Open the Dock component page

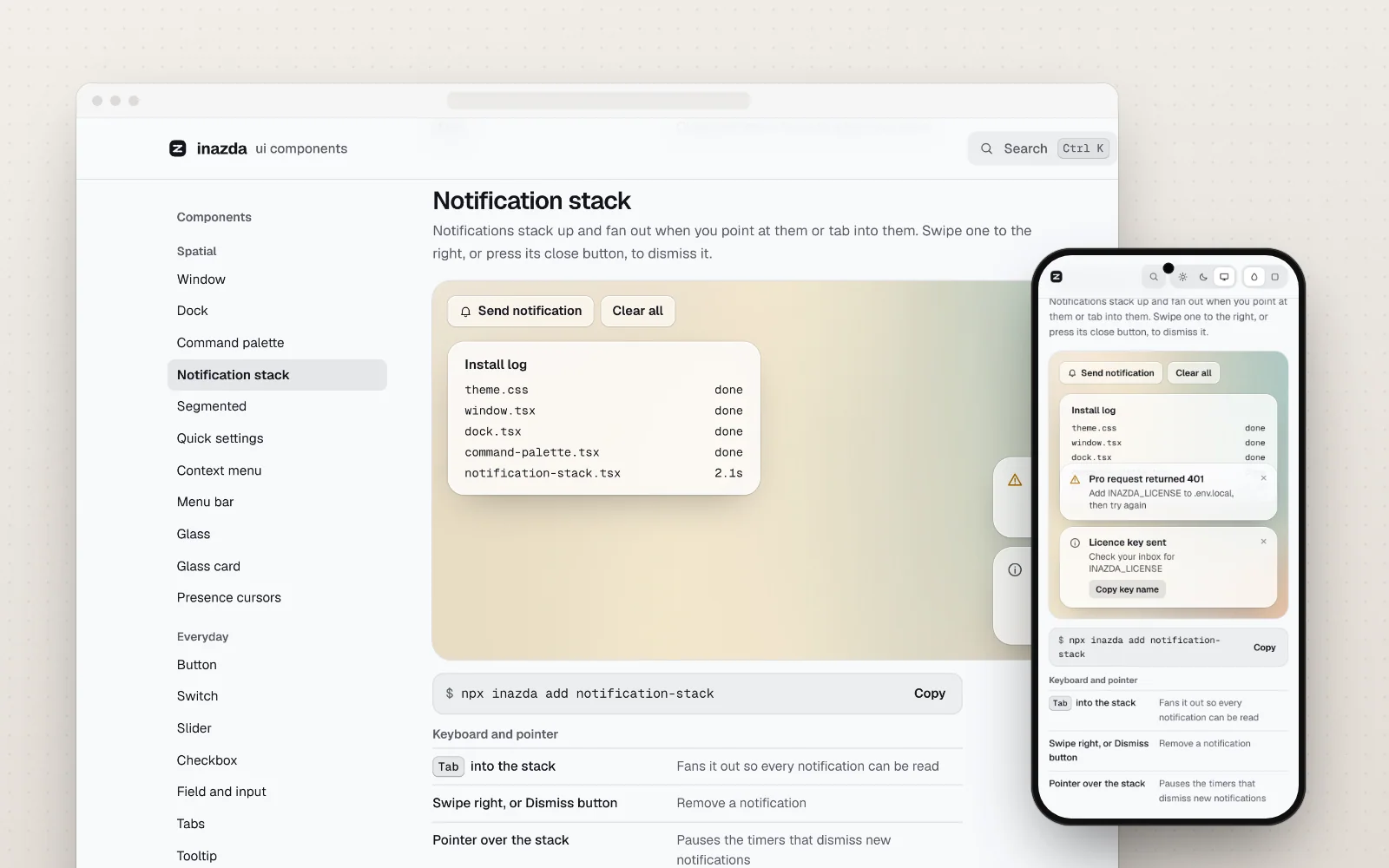(x=277, y=311)
